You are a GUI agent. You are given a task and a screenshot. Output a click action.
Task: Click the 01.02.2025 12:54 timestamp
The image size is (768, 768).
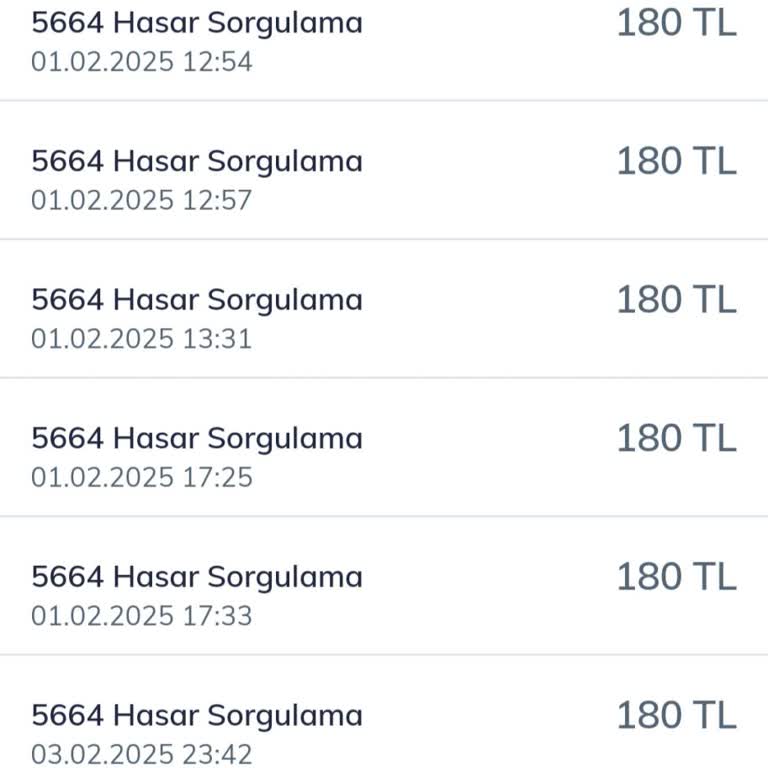141,62
